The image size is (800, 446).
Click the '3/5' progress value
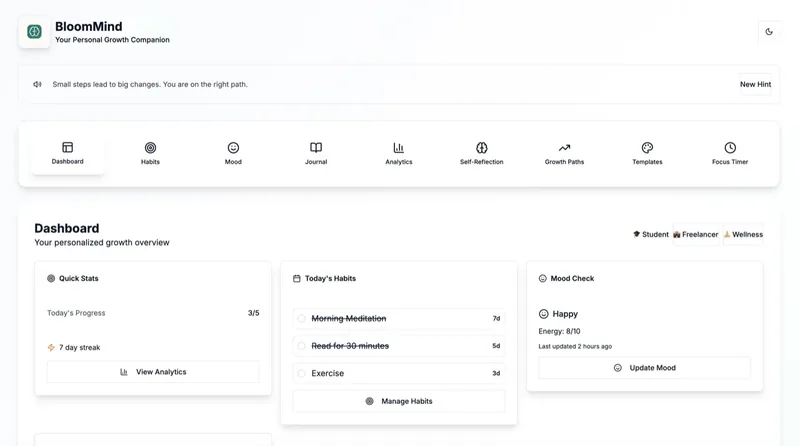[254, 313]
